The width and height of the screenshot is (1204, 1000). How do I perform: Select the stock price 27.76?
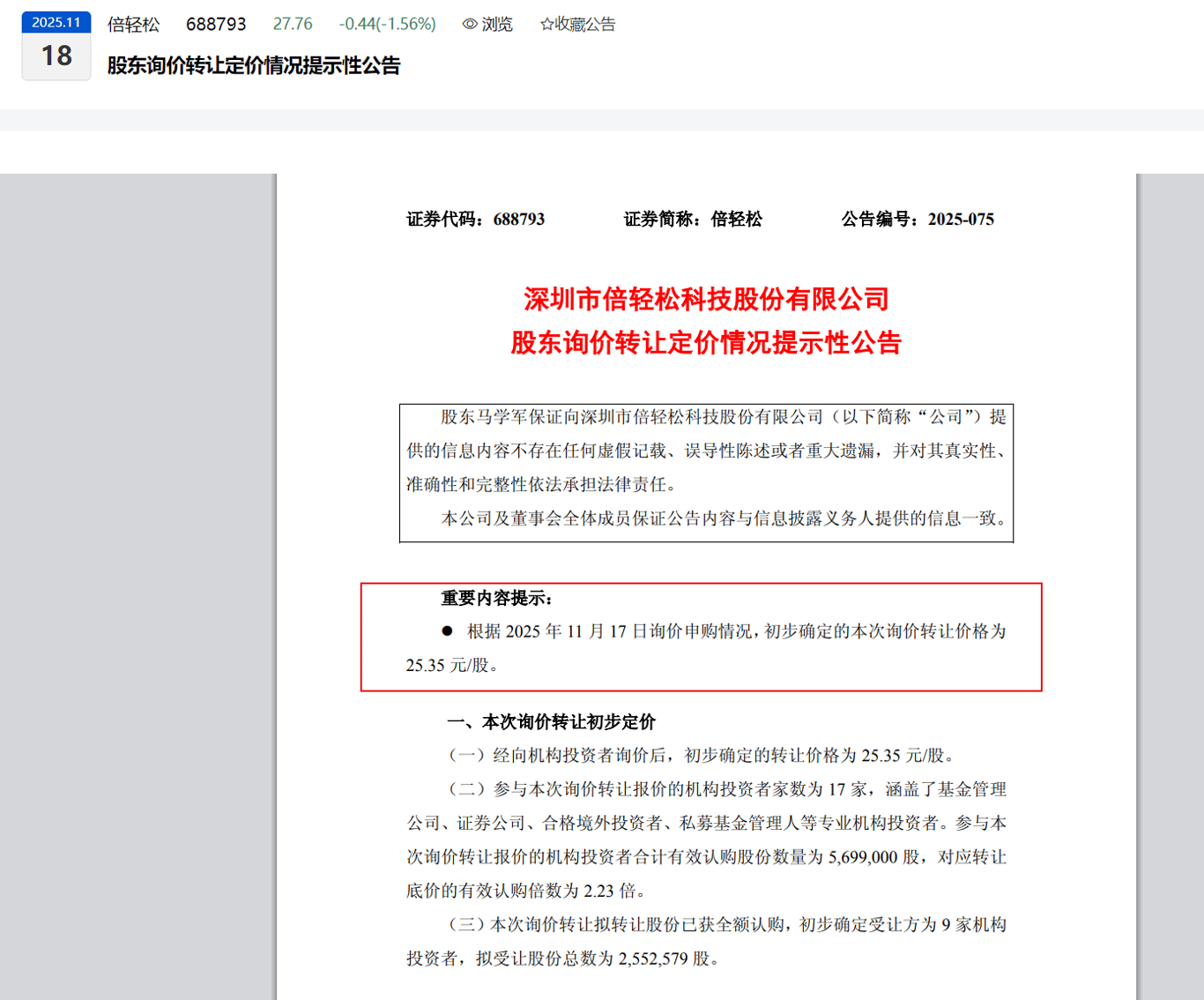pos(293,25)
